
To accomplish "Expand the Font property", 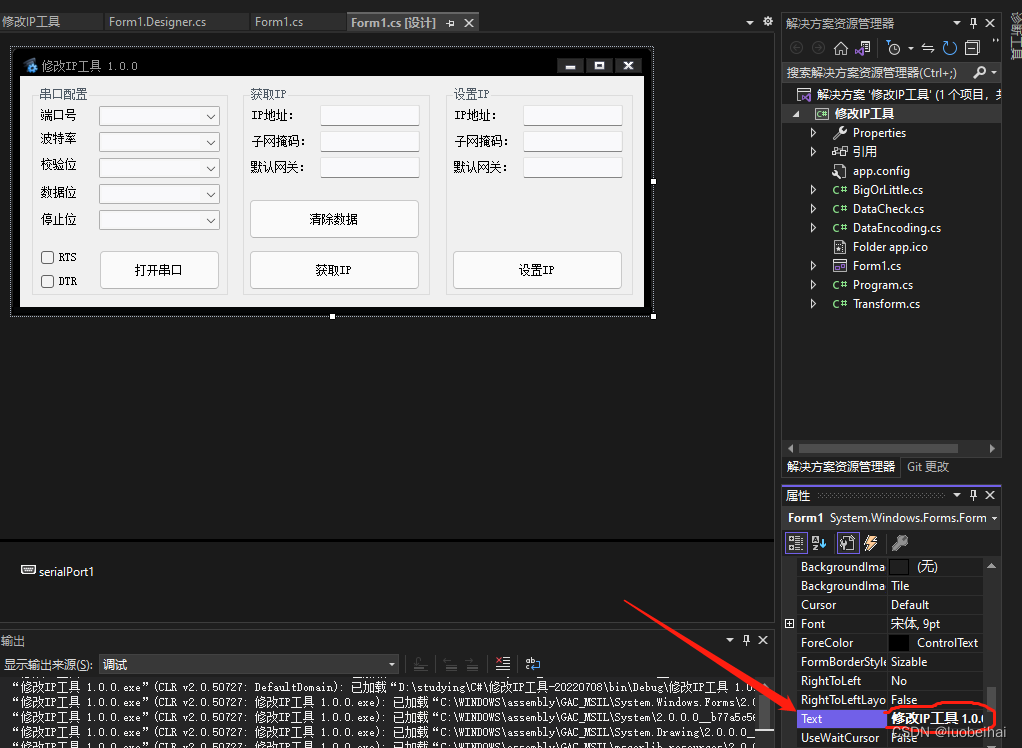I will coord(789,624).
